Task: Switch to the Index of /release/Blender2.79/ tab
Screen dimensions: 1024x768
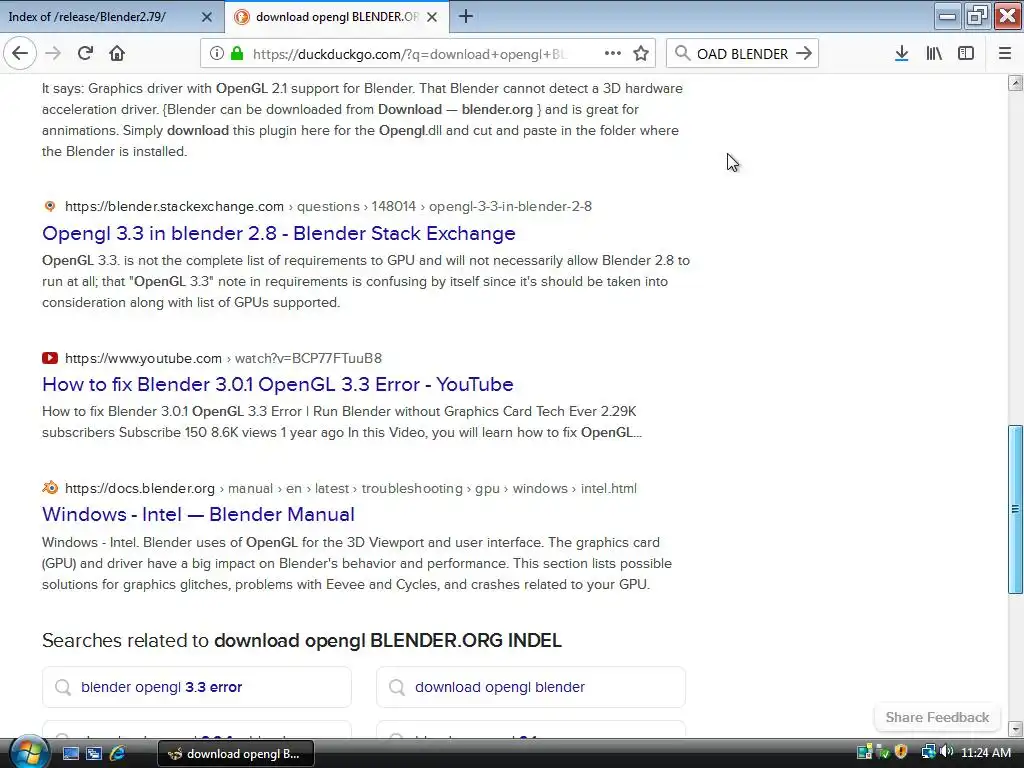Action: click(x=112, y=16)
